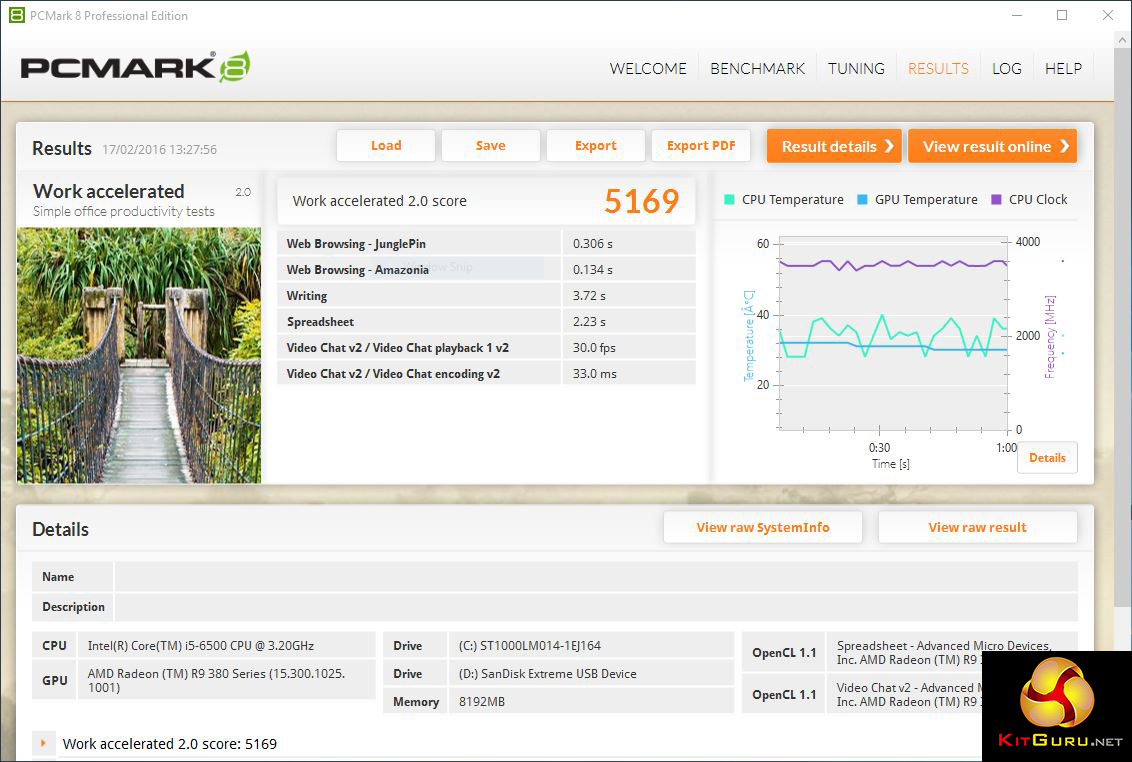Click View raw result
Viewport: 1132px width, 762px height.
point(978,527)
